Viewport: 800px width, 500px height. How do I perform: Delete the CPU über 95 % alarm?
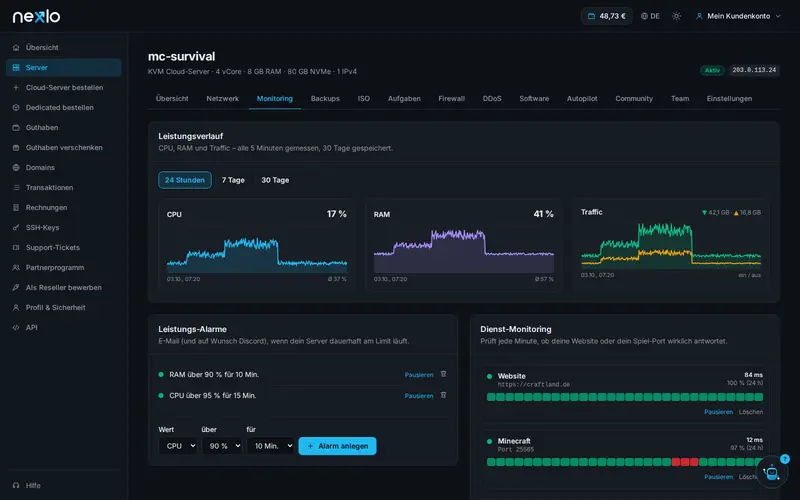point(443,395)
